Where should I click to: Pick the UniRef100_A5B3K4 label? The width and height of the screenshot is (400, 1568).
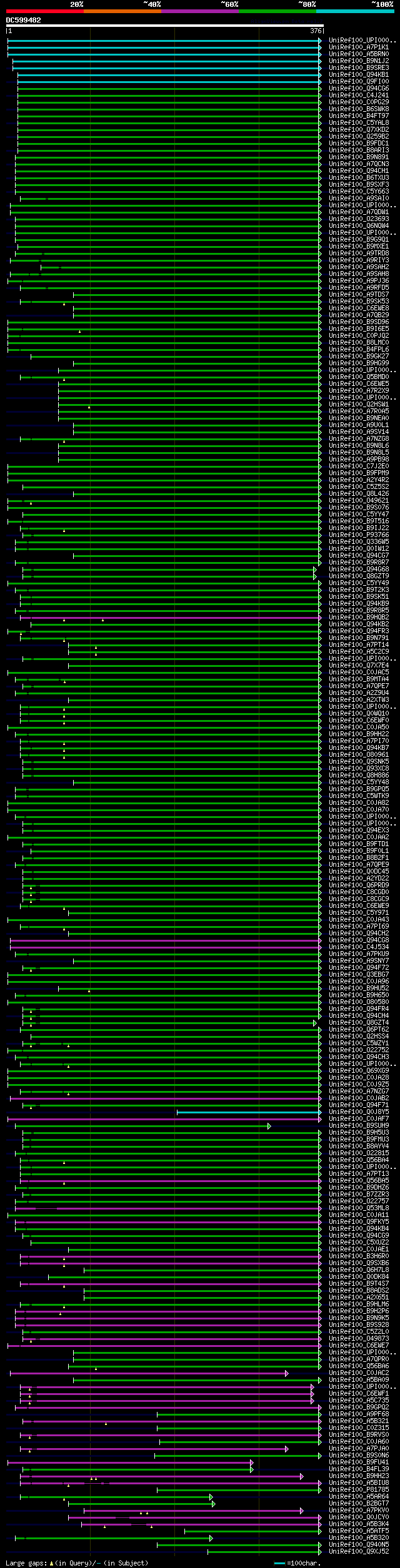click(359, 1524)
